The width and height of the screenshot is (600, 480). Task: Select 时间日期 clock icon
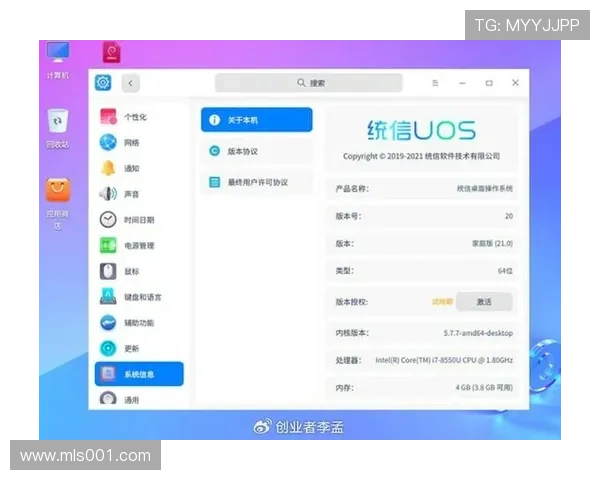point(108,220)
